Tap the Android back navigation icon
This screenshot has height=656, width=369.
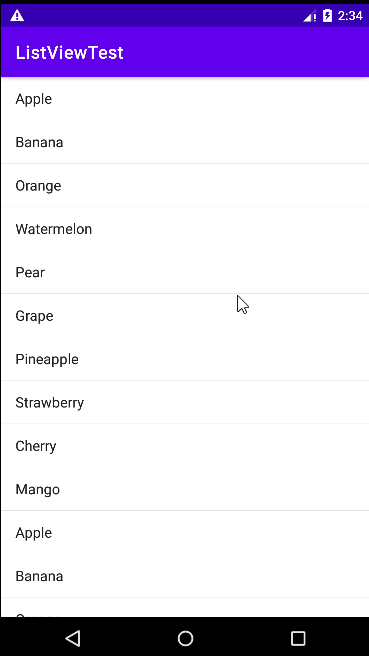point(73,638)
